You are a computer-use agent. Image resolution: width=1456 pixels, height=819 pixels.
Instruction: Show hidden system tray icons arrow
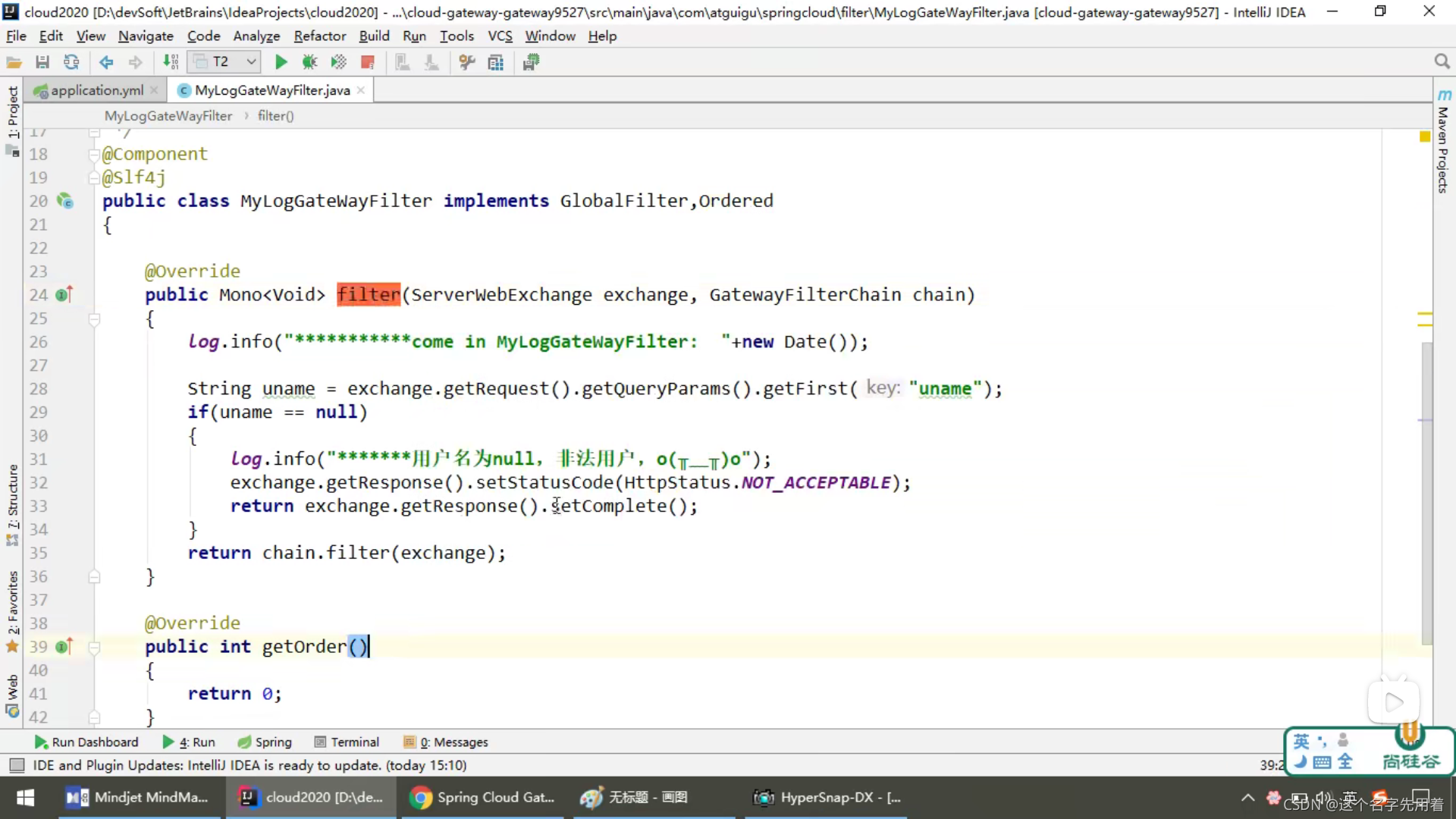click(1247, 798)
